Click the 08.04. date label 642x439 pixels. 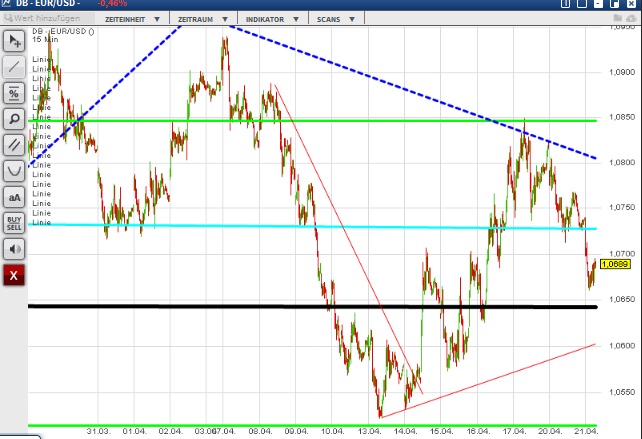click(x=260, y=431)
